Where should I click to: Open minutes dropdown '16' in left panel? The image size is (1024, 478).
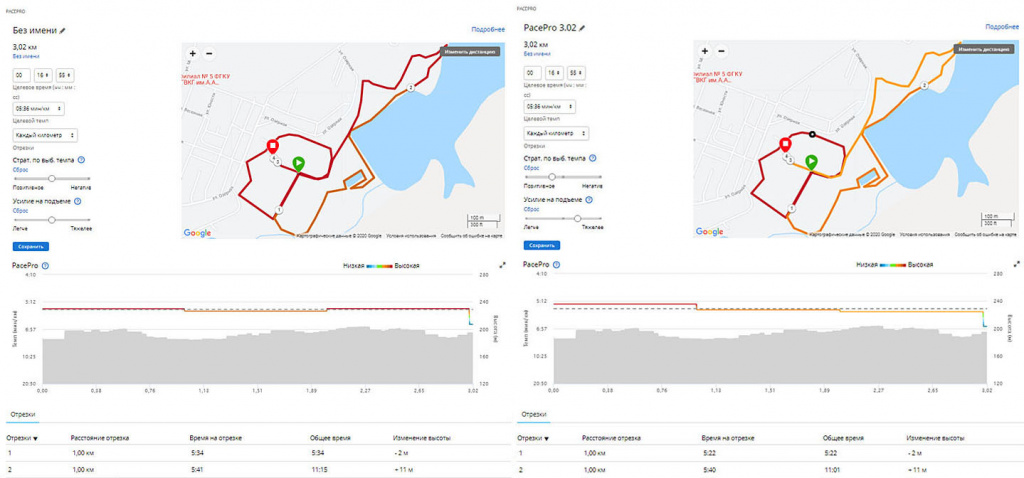click(43, 75)
